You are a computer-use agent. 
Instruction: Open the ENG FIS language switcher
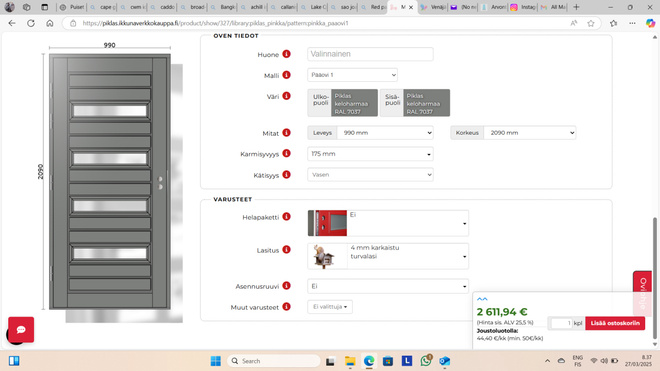(x=578, y=361)
